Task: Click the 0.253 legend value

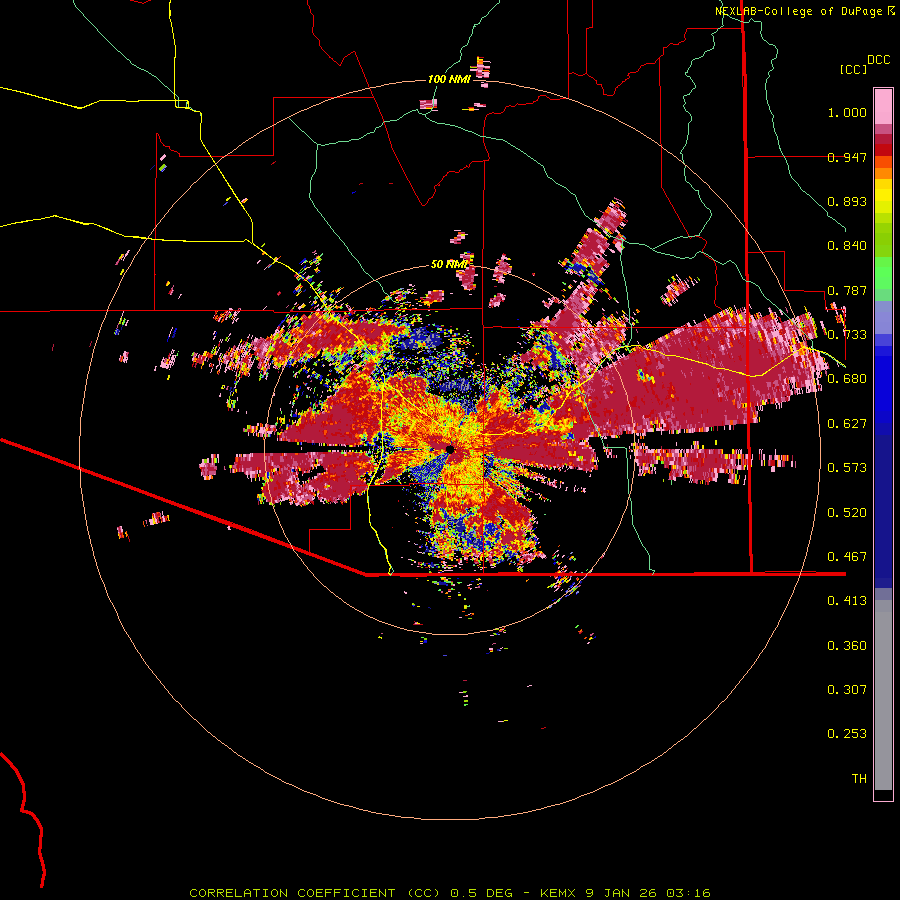Action: [x=847, y=734]
